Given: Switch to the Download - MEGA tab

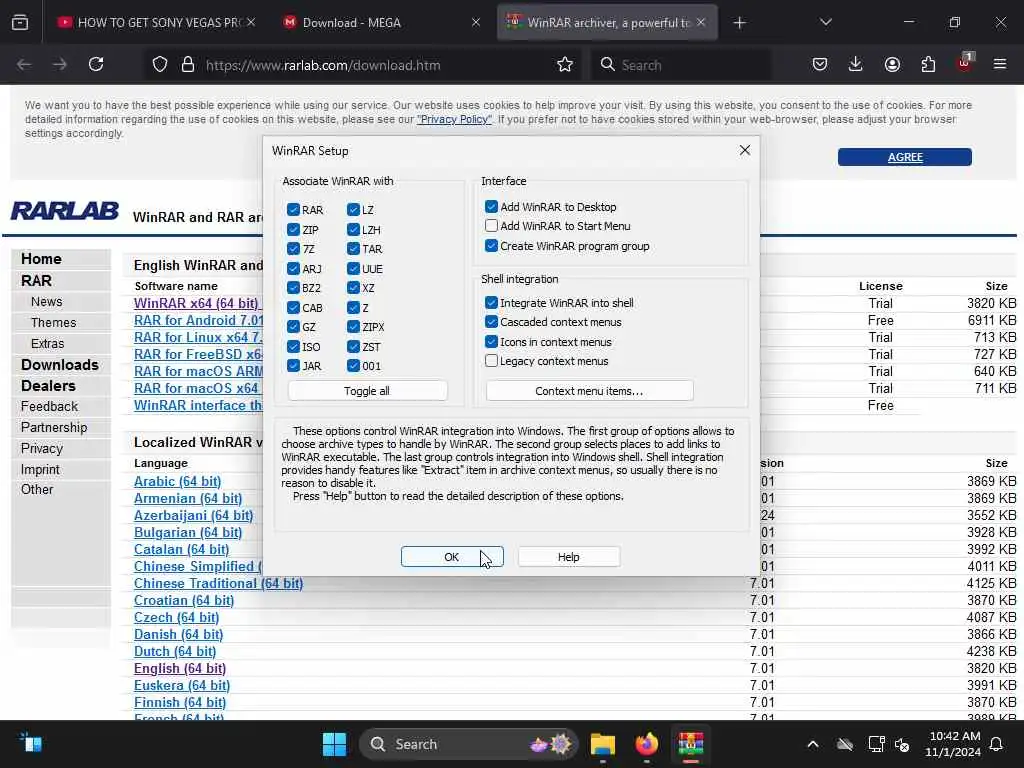Looking at the screenshot, I should (381, 22).
